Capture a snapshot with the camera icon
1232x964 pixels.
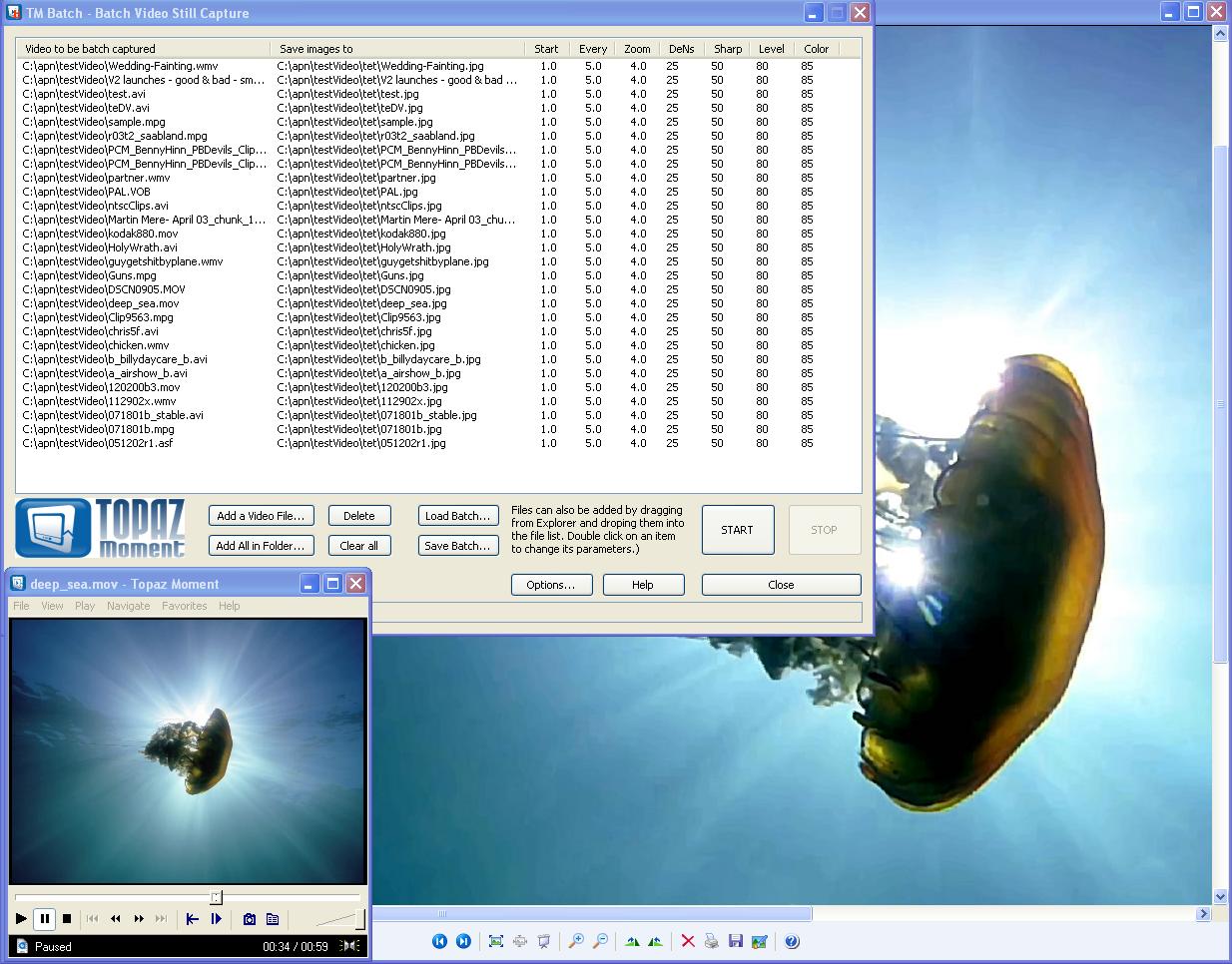click(x=251, y=919)
